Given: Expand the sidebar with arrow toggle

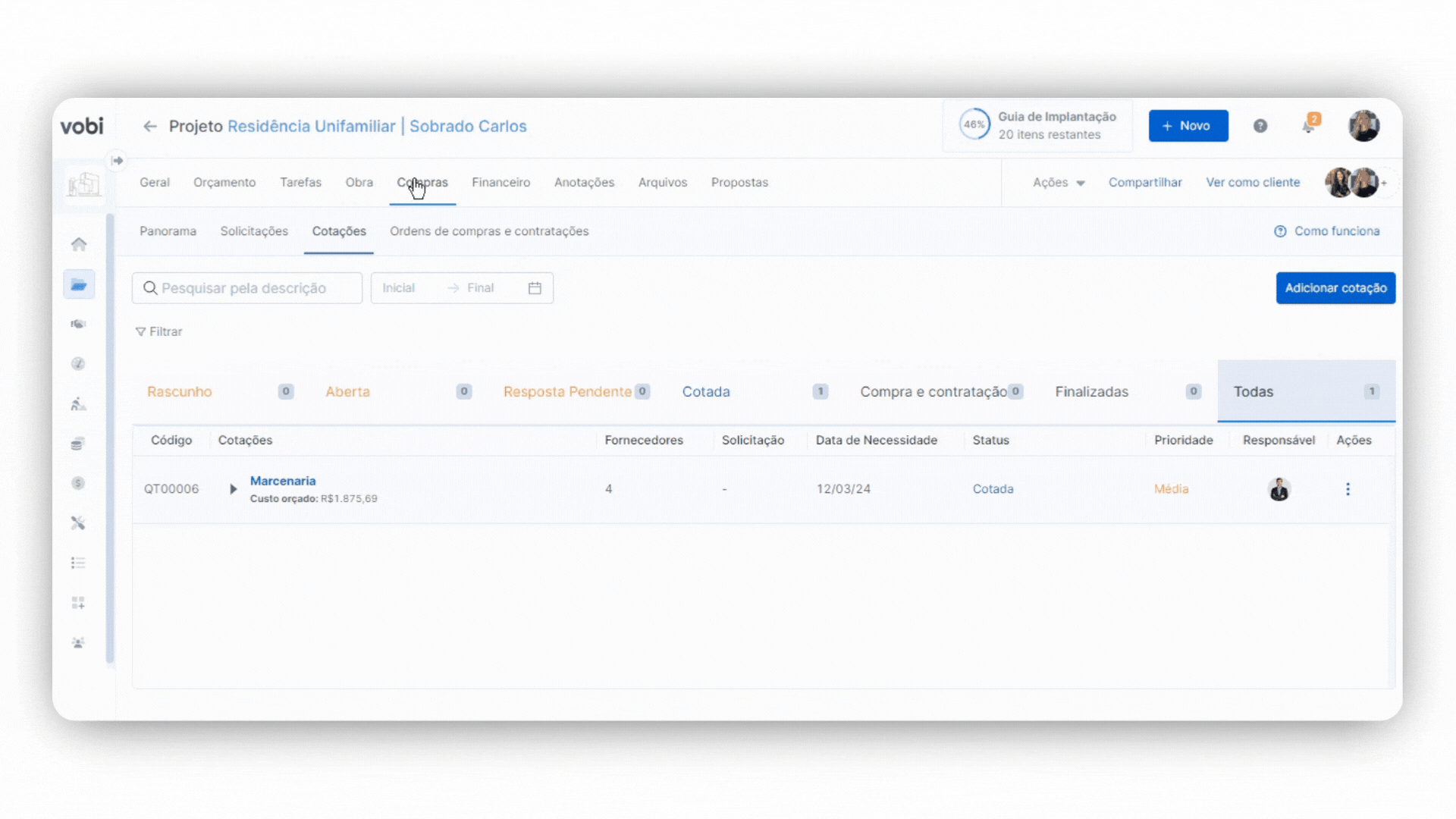Looking at the screenshot, I should [117, 161].
